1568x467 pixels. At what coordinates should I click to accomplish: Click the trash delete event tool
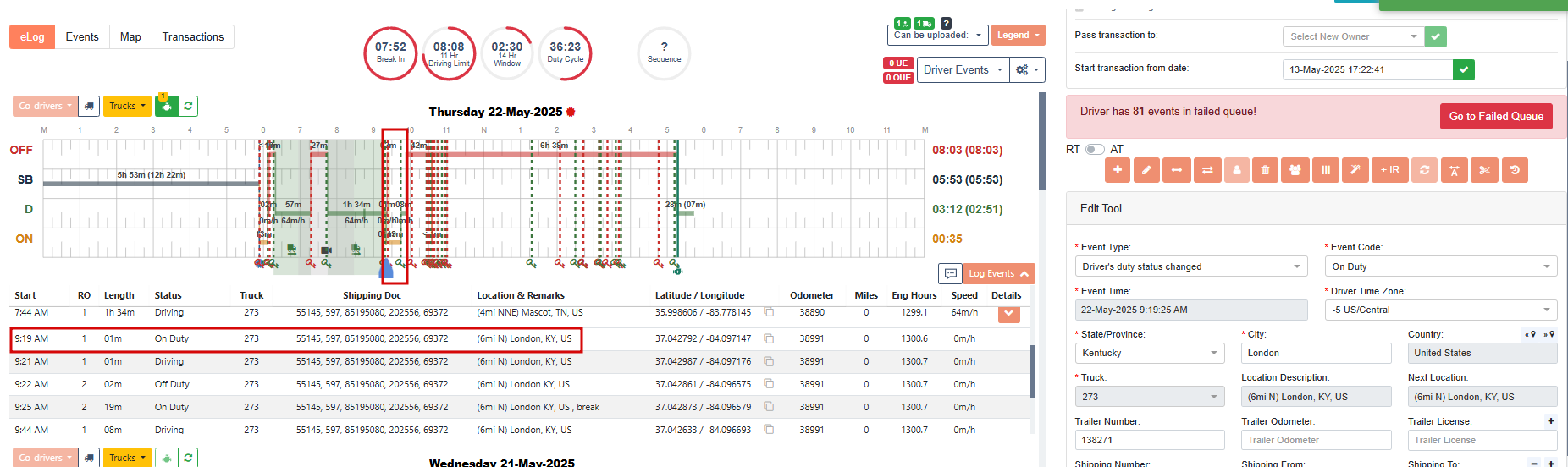(x=1265, y=170)
